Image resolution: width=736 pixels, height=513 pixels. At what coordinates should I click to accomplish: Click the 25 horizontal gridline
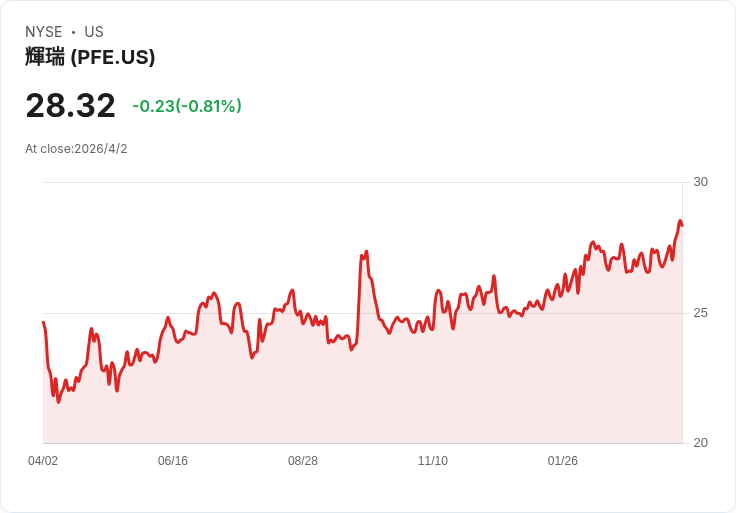click(362, 313)
